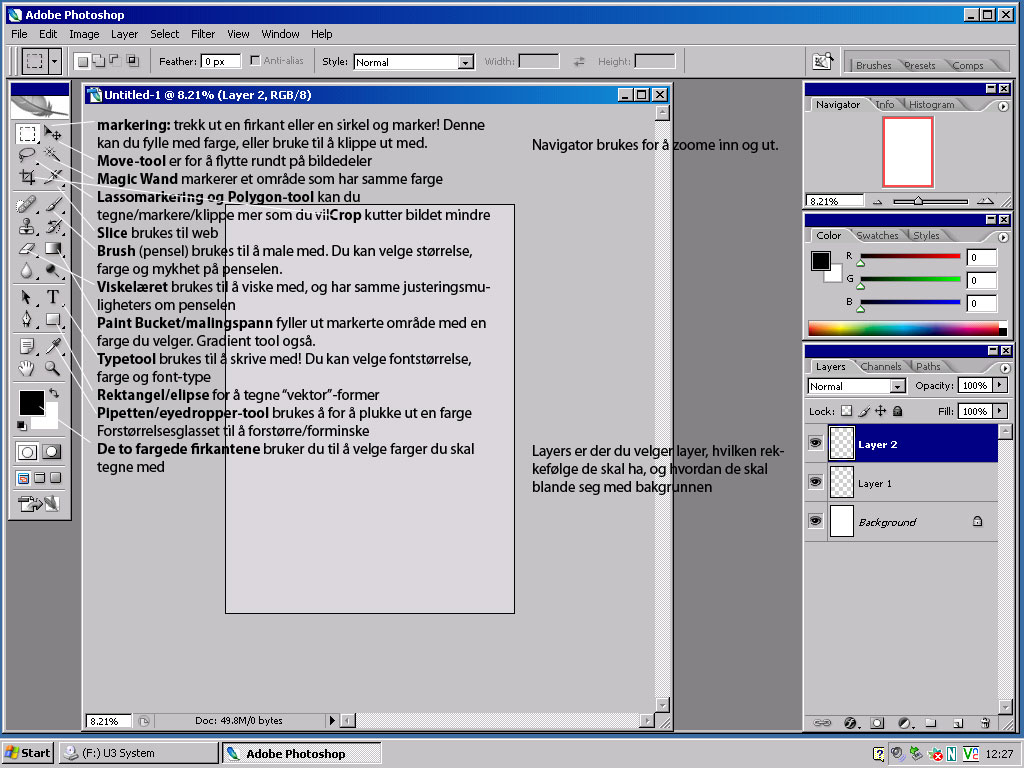Open (F:) U3 System taskbar button
Screen dimensions: 1024x768
[138, 753]
